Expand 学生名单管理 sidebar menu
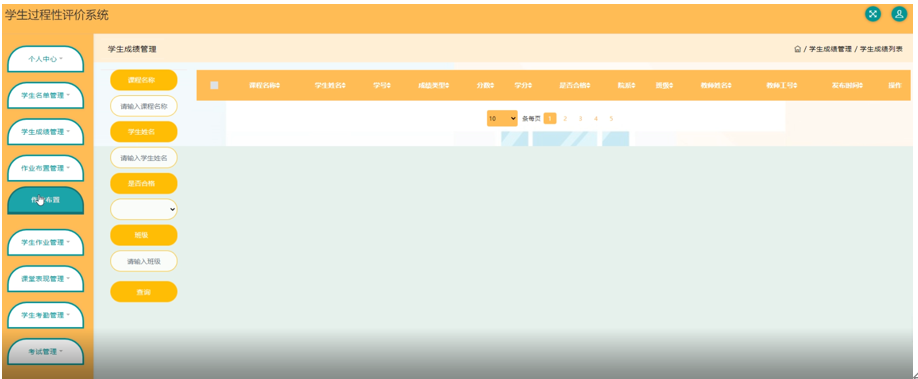 click(46, 95)
